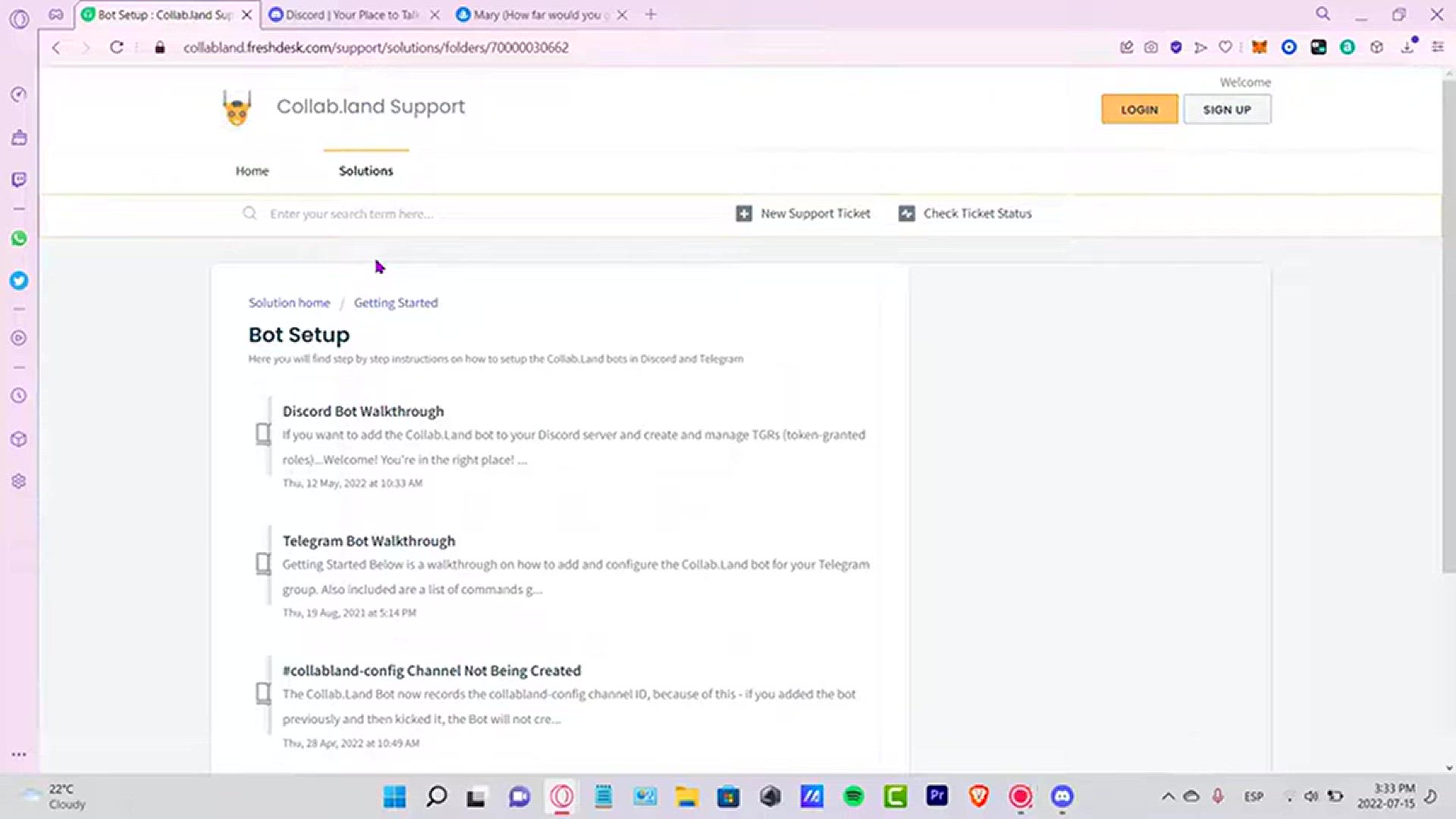1456x819 pixels.
Task: Go to the Home navigation tab
Action: 252,171
